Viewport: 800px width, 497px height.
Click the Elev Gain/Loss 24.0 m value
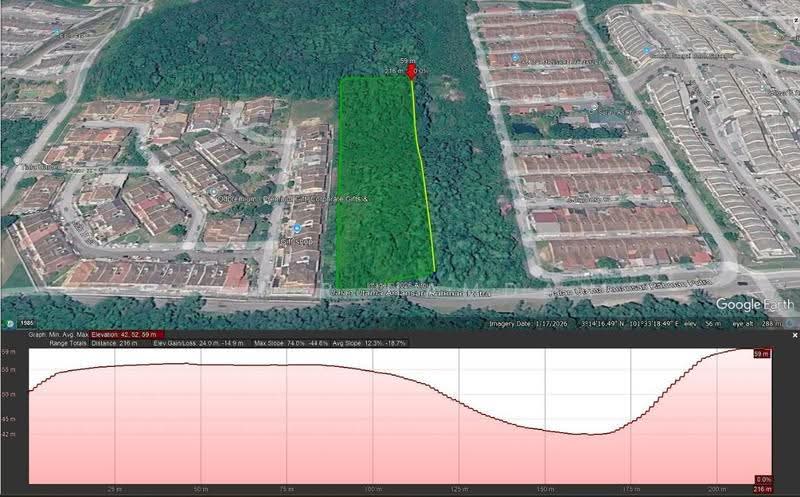[x=198, y=343]
